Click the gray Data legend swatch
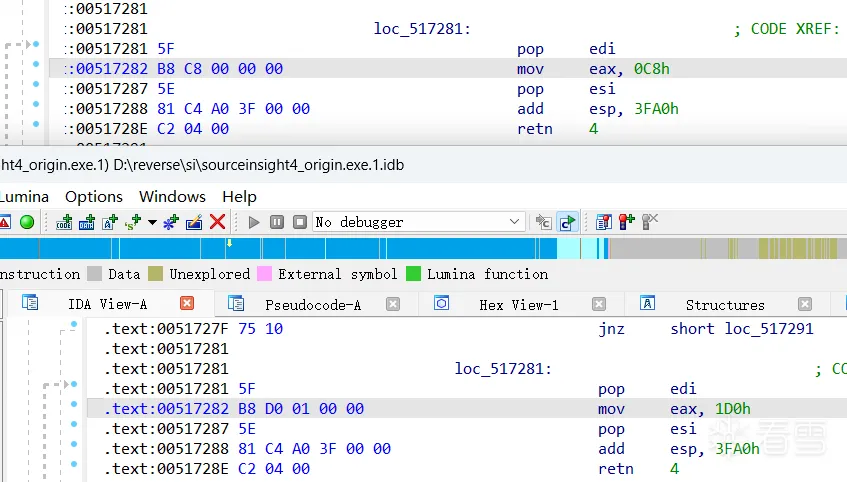This screenshot has width=847, height=482. tap(95, 273)
